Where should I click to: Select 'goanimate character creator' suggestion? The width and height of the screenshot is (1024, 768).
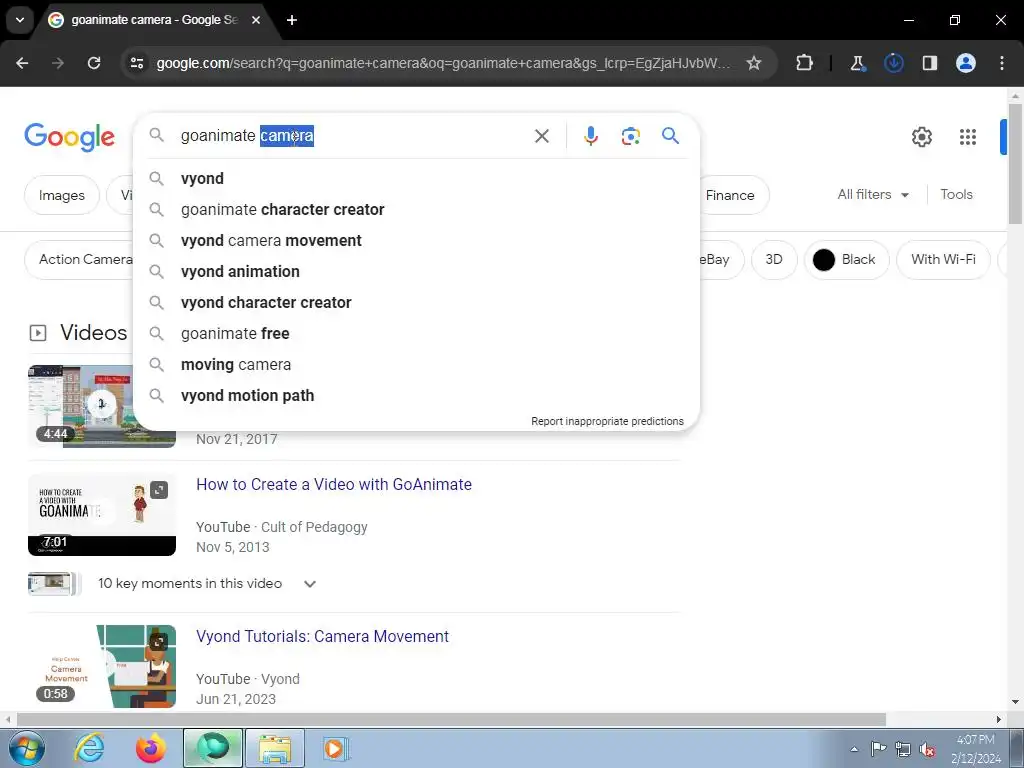click(x=416, y=210)
